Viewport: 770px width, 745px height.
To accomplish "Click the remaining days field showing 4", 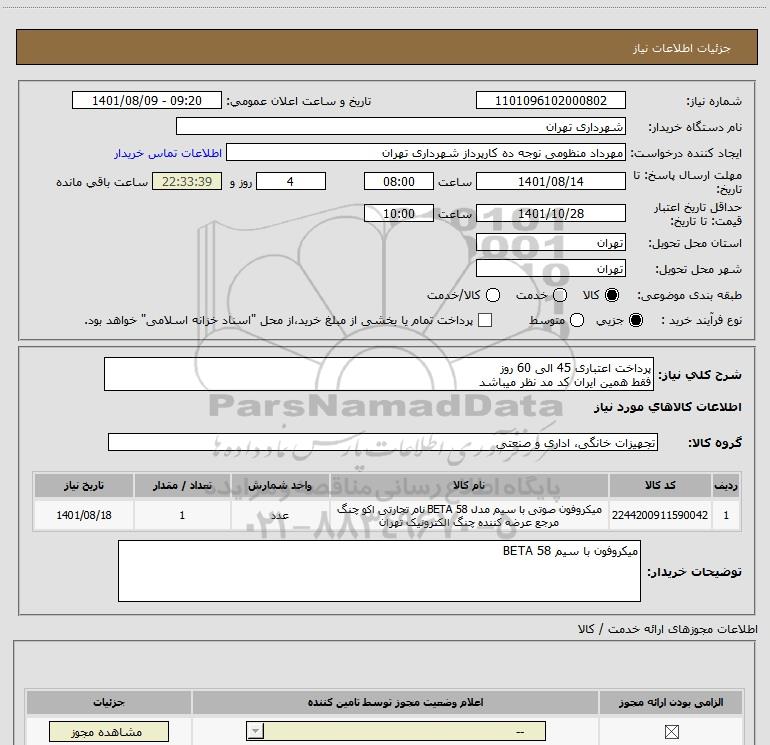I will click(x=291, y=181).
